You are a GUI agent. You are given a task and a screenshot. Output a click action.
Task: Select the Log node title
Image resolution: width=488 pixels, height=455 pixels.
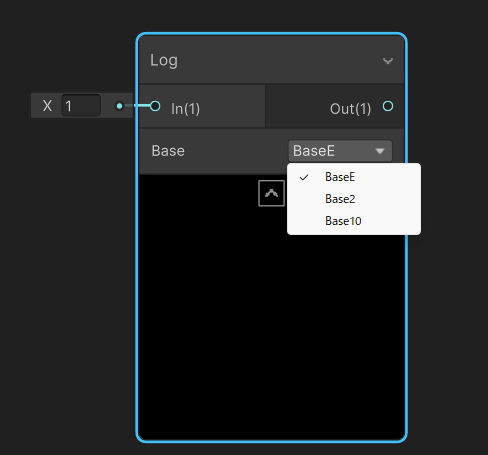(x=164, y=61)
